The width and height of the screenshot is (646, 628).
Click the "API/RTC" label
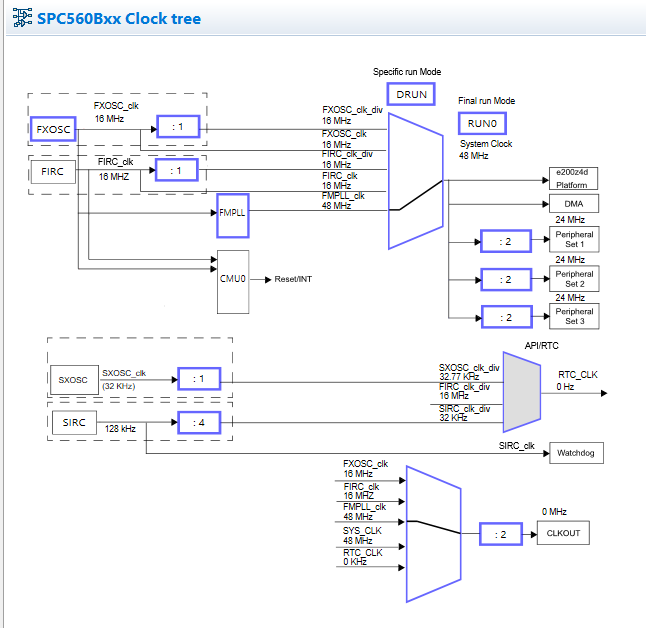point(541,346)
